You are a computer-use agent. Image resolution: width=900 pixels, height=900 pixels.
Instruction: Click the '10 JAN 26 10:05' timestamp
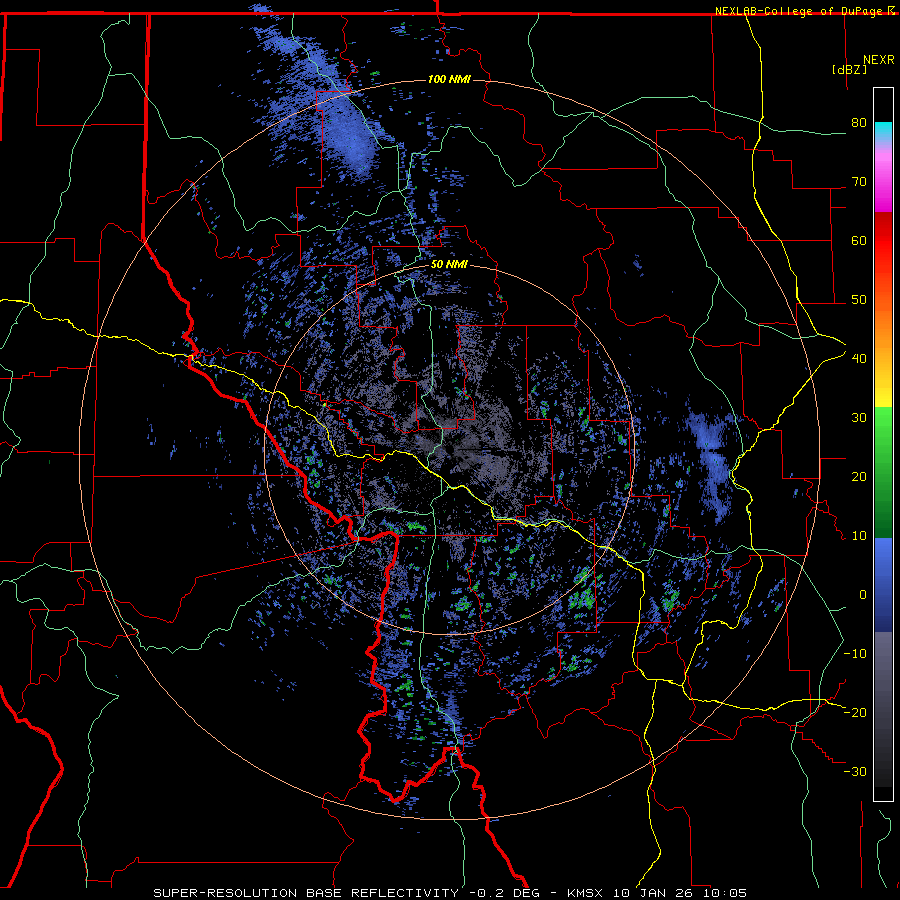(680, 893)
